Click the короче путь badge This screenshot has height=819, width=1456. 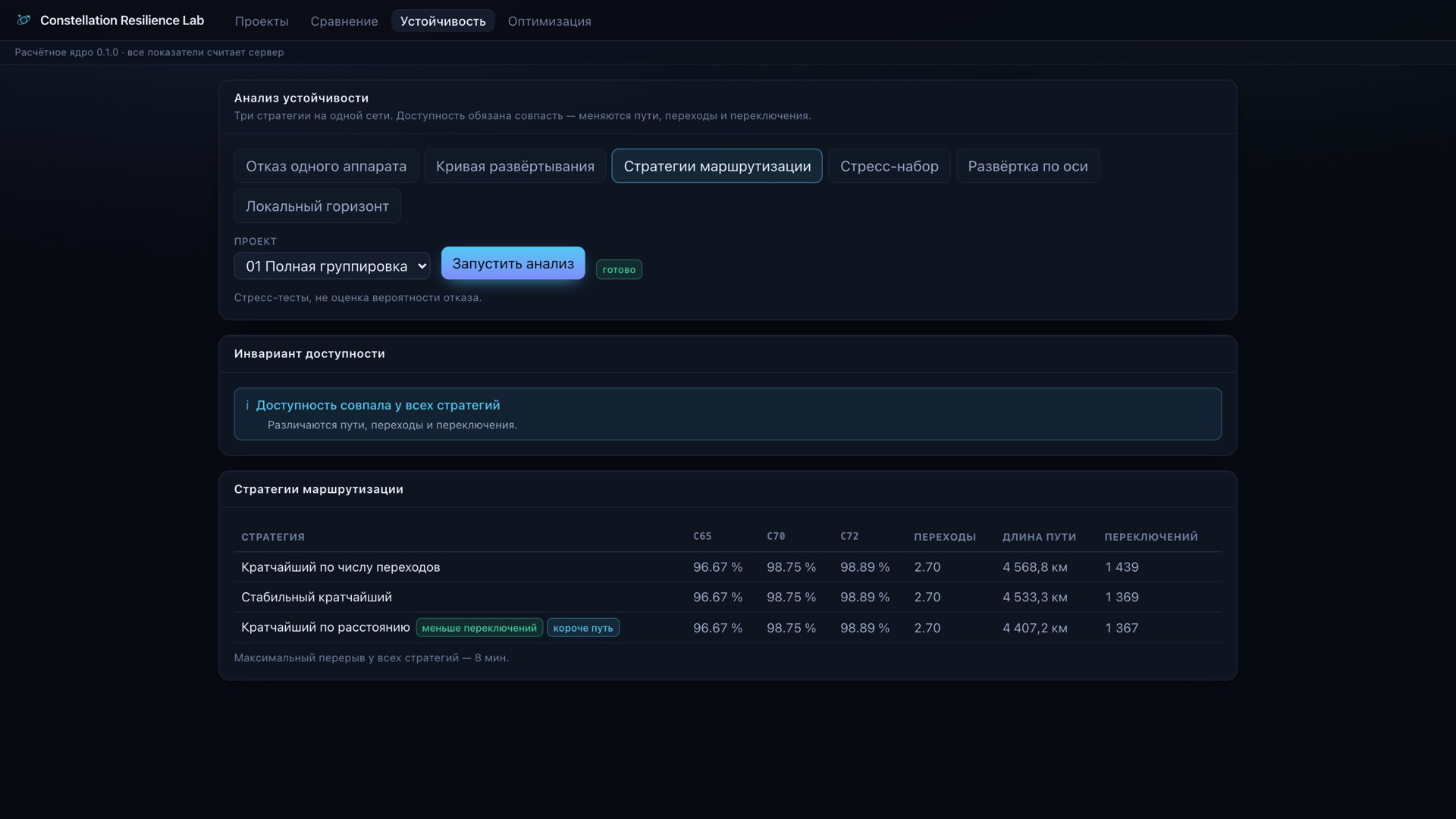583,628
